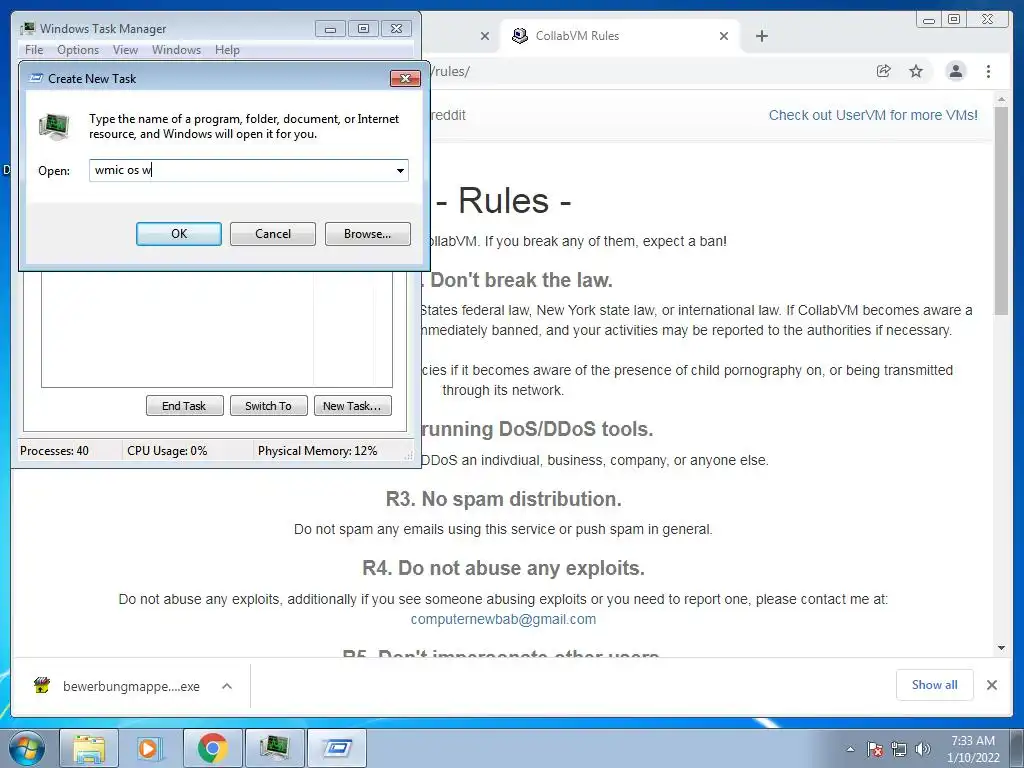Open the Windows Start menu
1024x768 pixels.
click(x=27, y=748)
